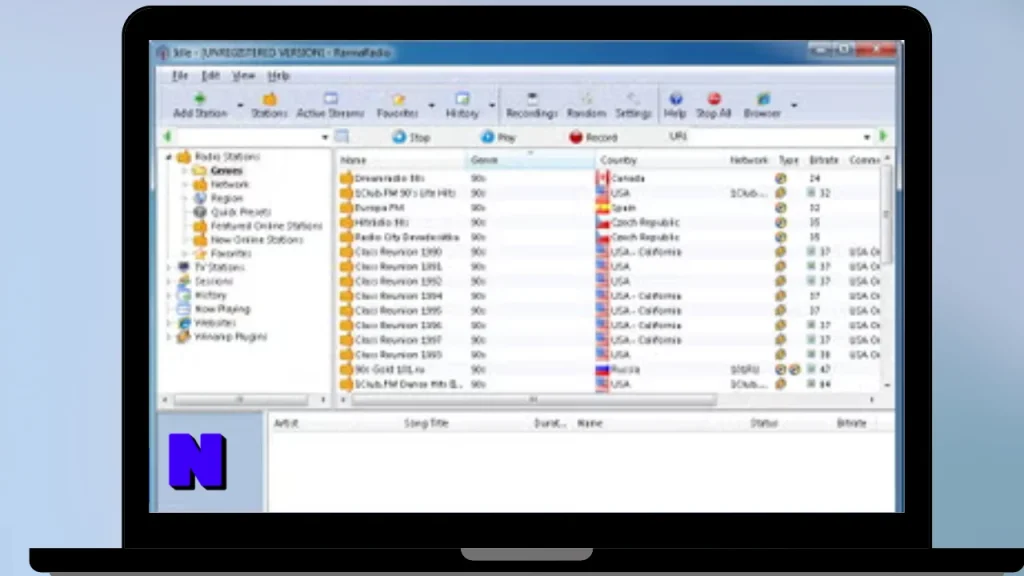
Task: Open the Help menu
Action: [278, 76]
